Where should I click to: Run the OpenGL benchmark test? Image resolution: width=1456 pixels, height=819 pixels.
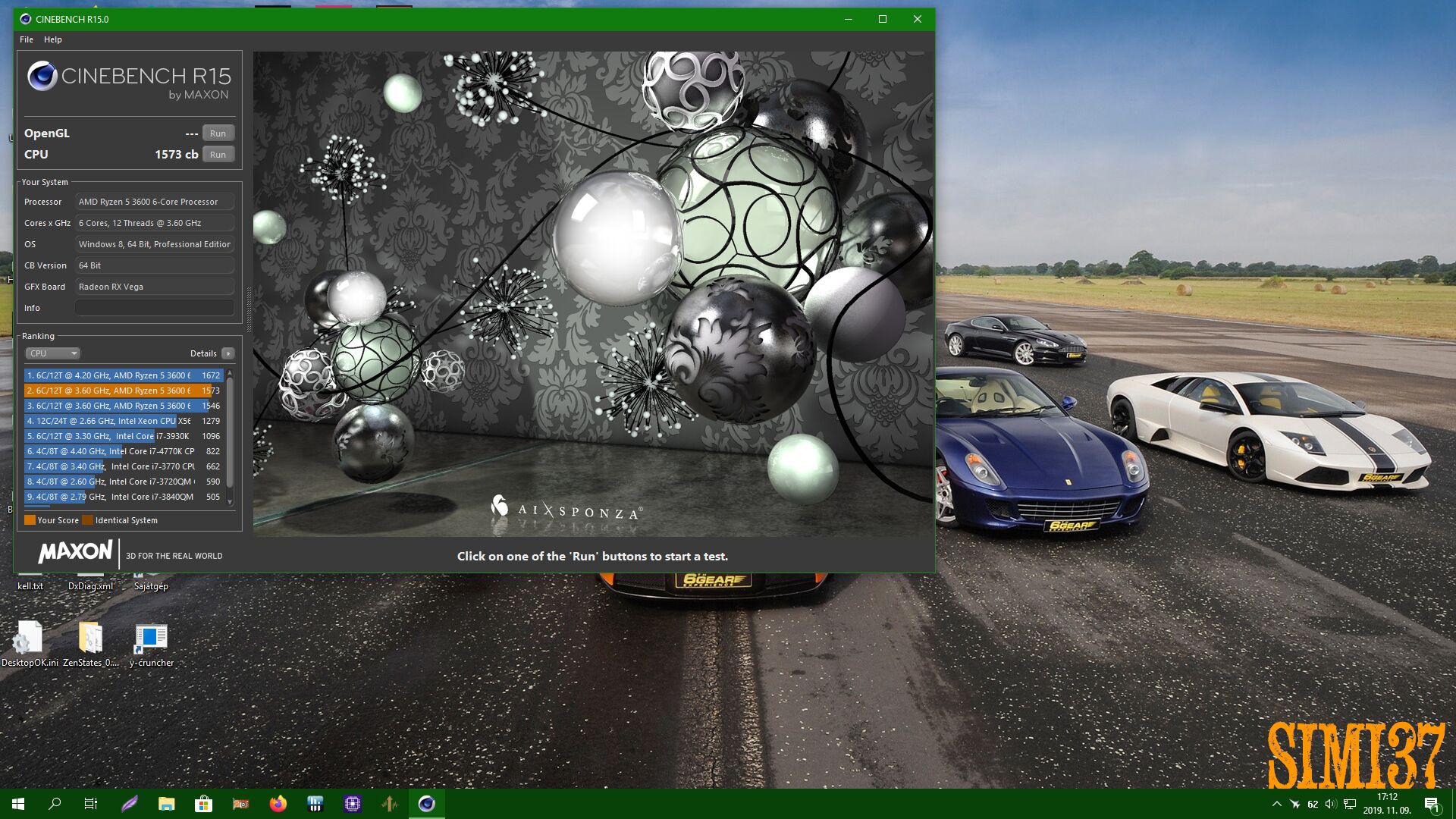point(218,133)
